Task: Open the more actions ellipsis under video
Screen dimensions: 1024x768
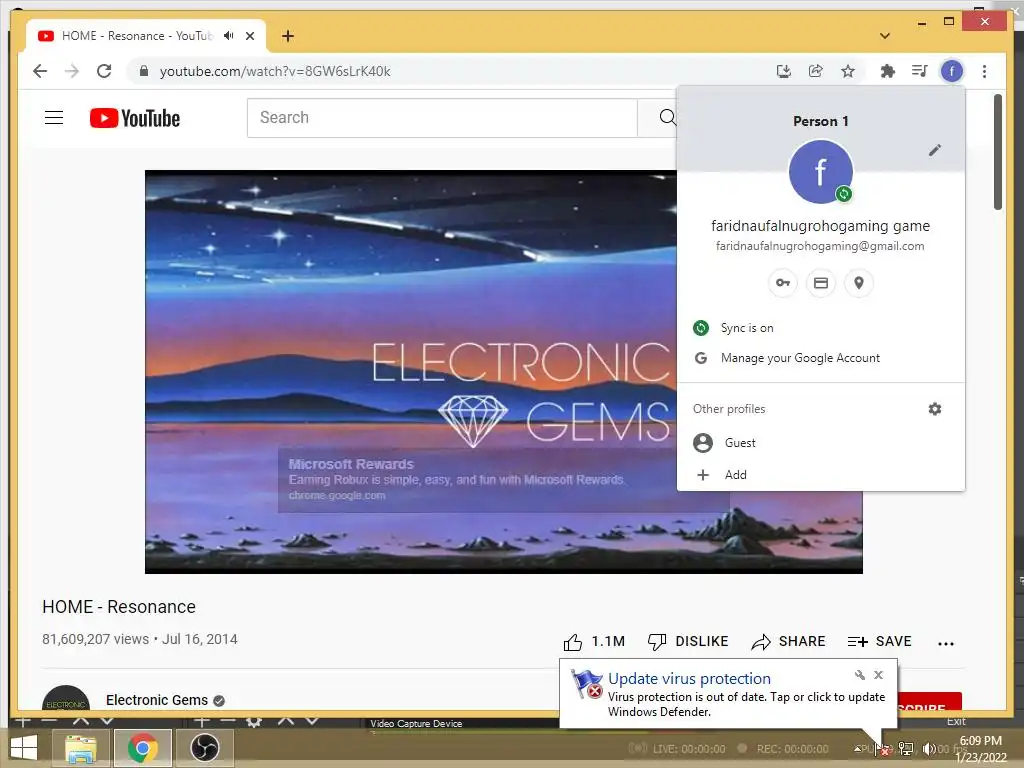Action: click(946, 644)
